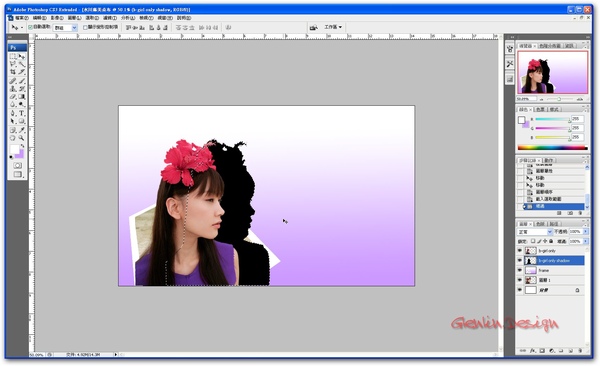
Task: Create new fill or adjustment layer icon
Action: [x=552, y=350]
